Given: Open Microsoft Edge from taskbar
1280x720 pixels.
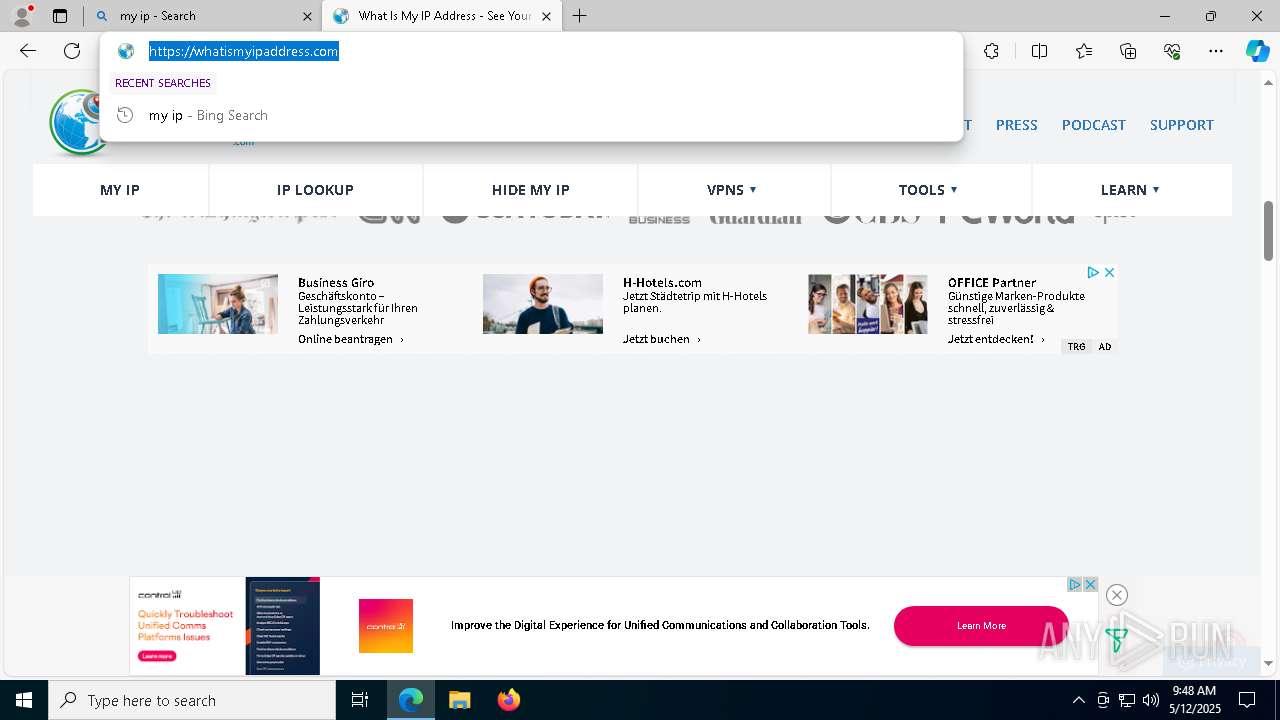Looking at the screenshot, I should pyautogui.click(x=411, y=700).
